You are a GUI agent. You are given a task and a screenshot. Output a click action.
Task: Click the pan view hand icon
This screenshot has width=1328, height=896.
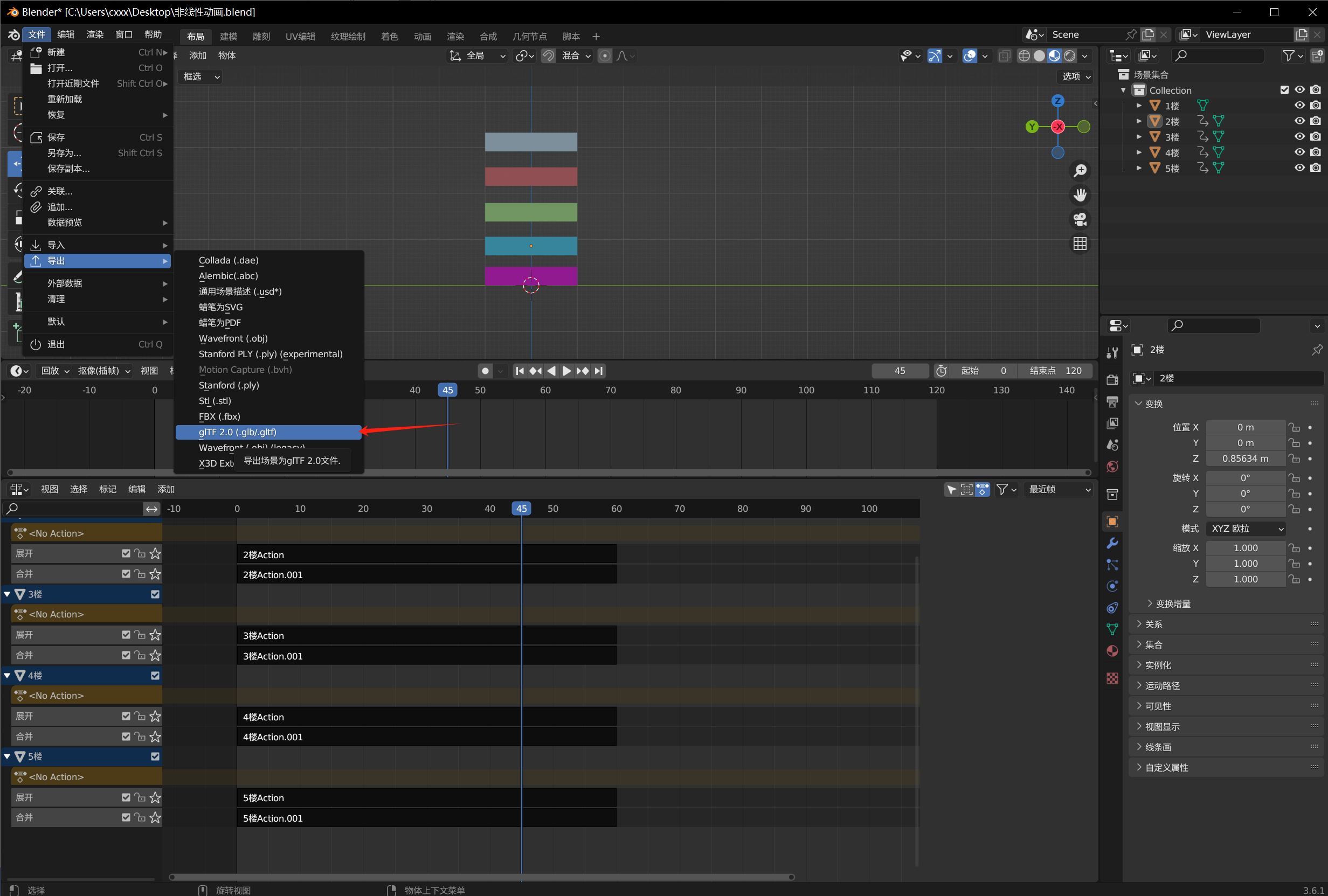[x=1080, y=195]
